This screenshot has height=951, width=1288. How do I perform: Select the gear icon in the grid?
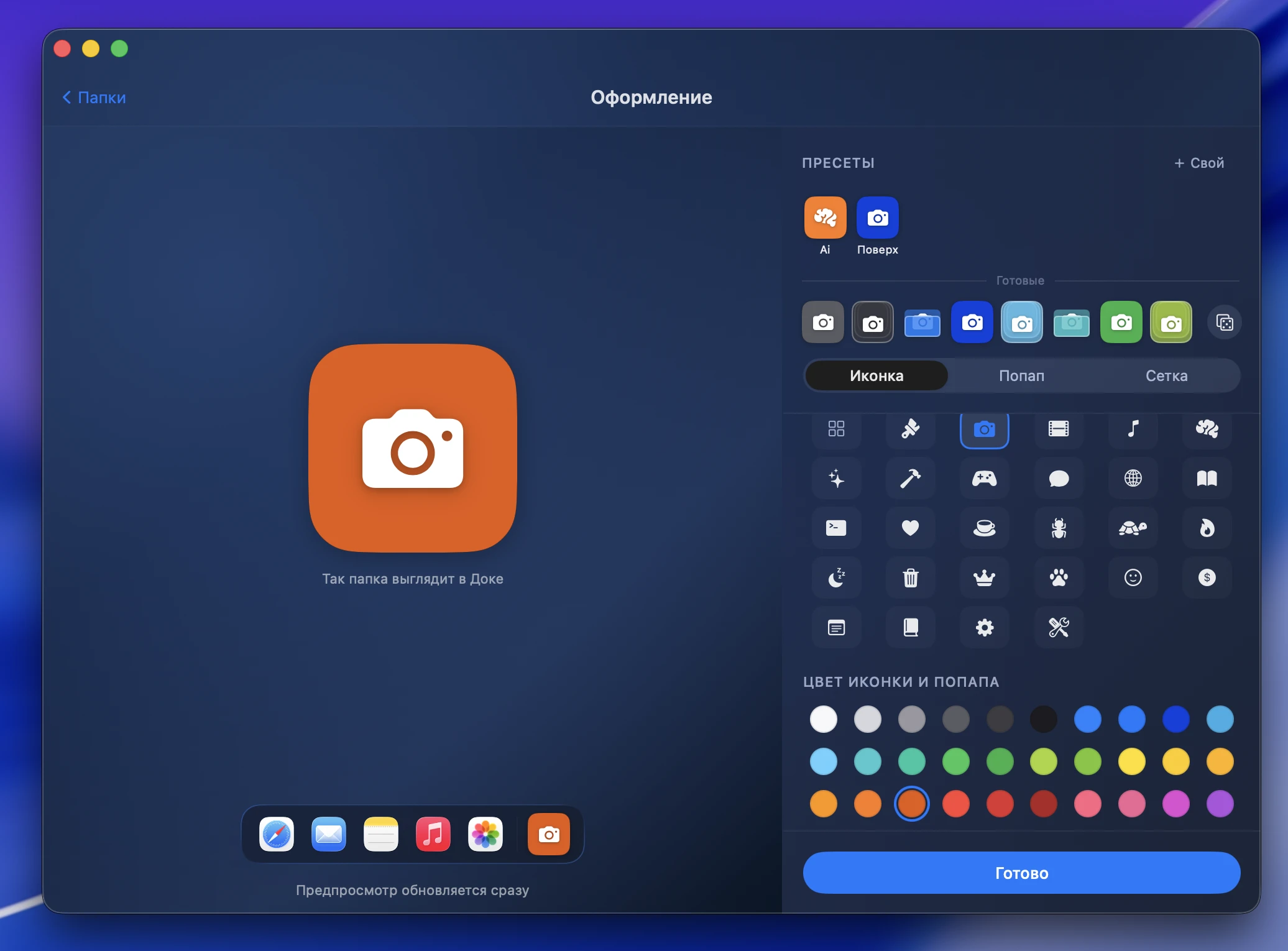[x=985, y=627]
